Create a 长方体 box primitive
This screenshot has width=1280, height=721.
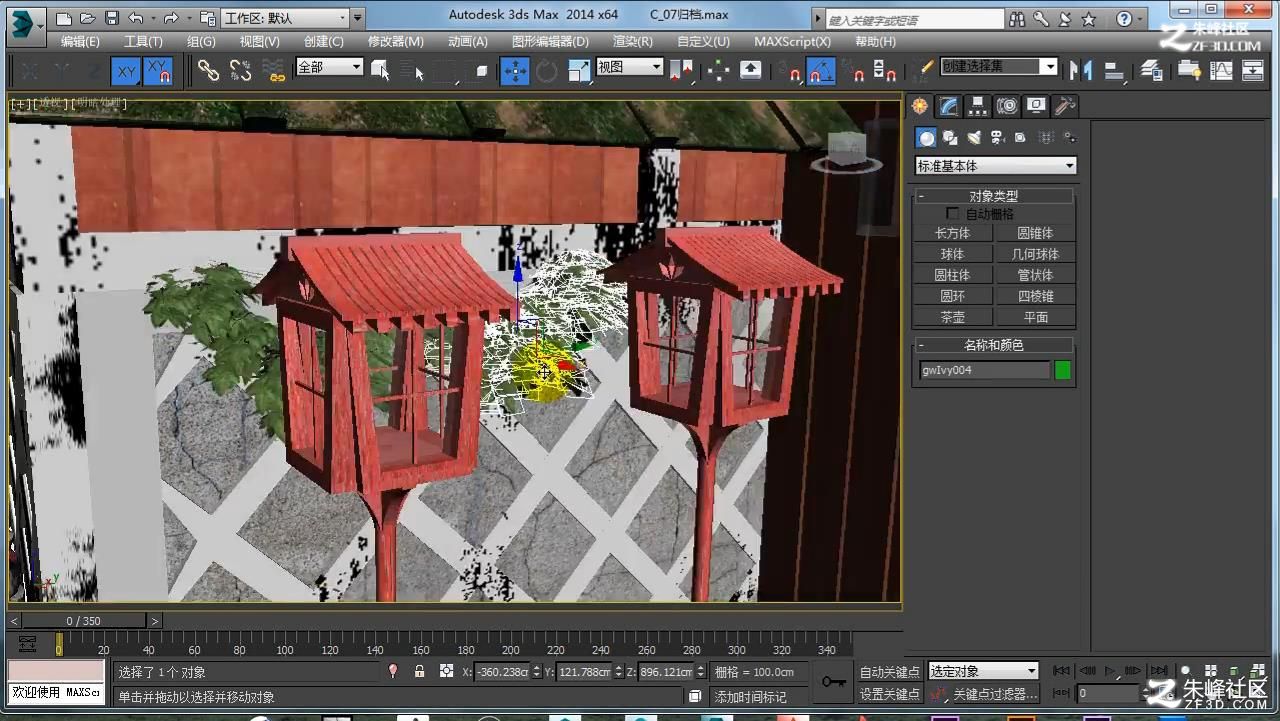coord(953,233)
